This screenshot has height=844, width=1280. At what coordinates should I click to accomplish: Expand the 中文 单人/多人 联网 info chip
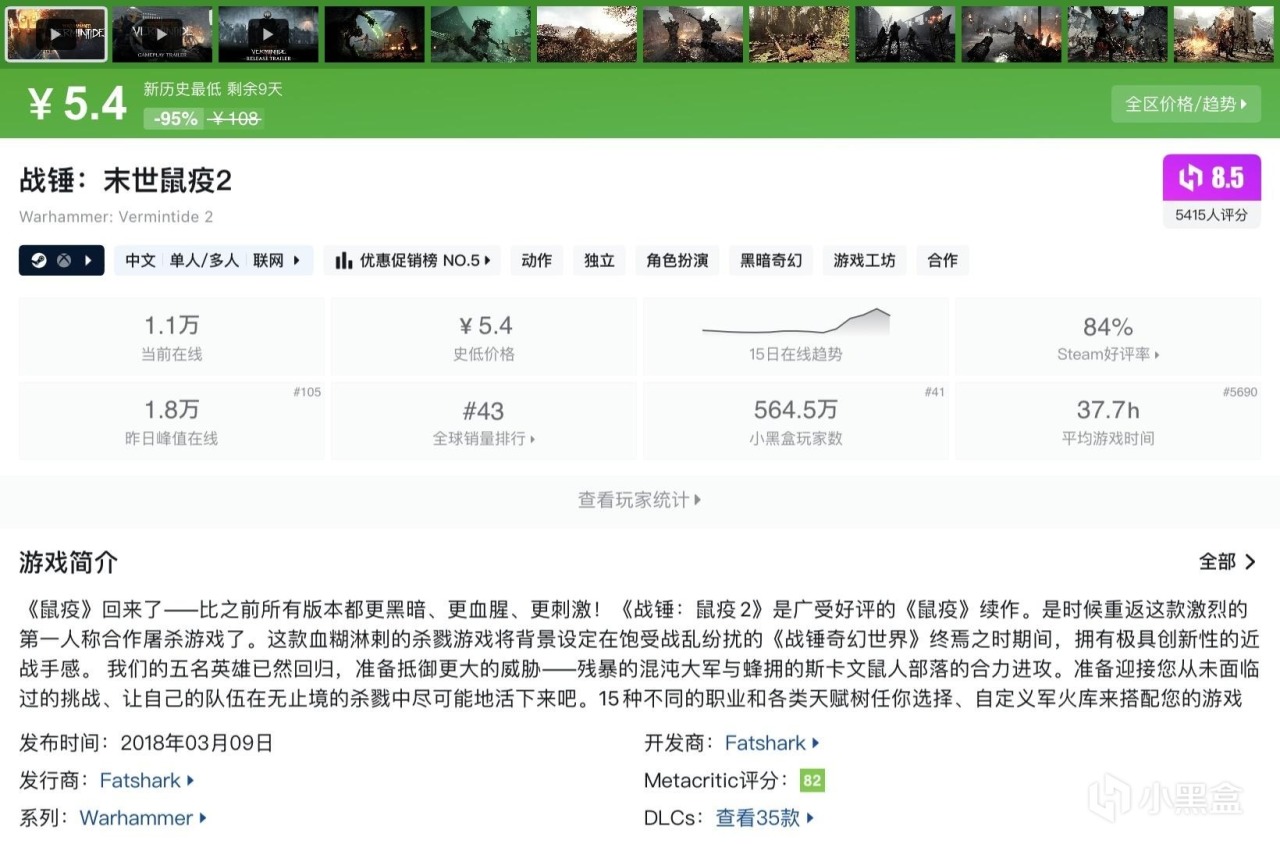click(213, 261)
